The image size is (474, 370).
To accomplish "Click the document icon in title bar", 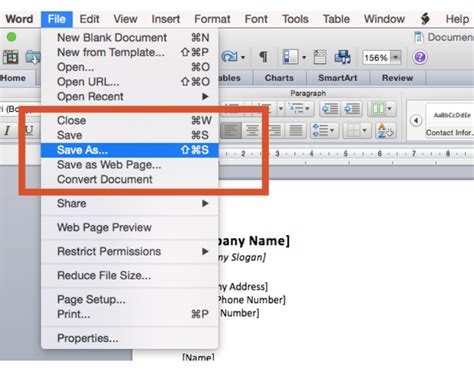I will tap(419, 37).
